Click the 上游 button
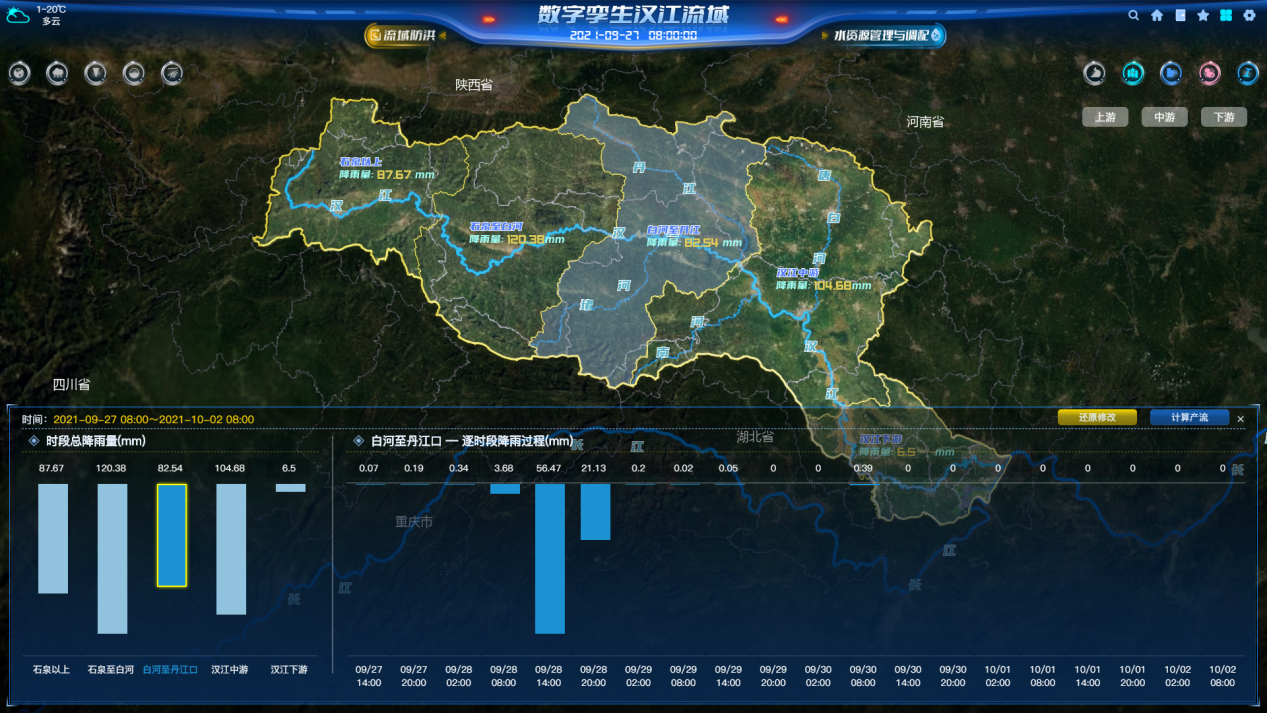Screen dimensions: 1267x713 click(1105, 117)
